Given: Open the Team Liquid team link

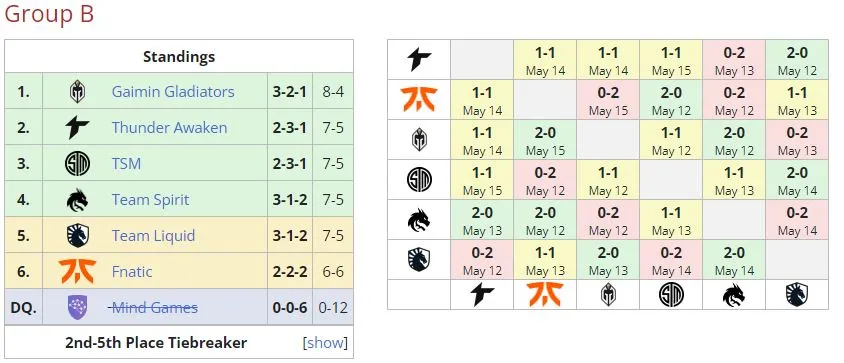Looking at the screenshot, I should click(x=153, y=236).
